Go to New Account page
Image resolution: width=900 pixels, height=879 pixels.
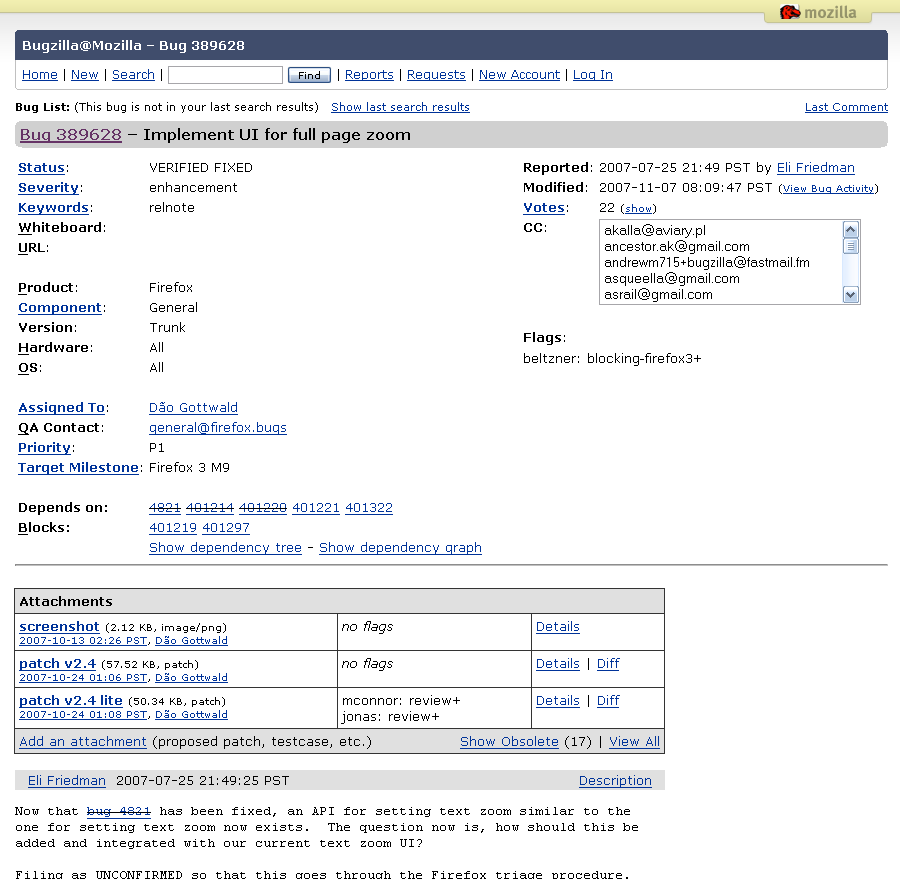(x=519, y=75)
